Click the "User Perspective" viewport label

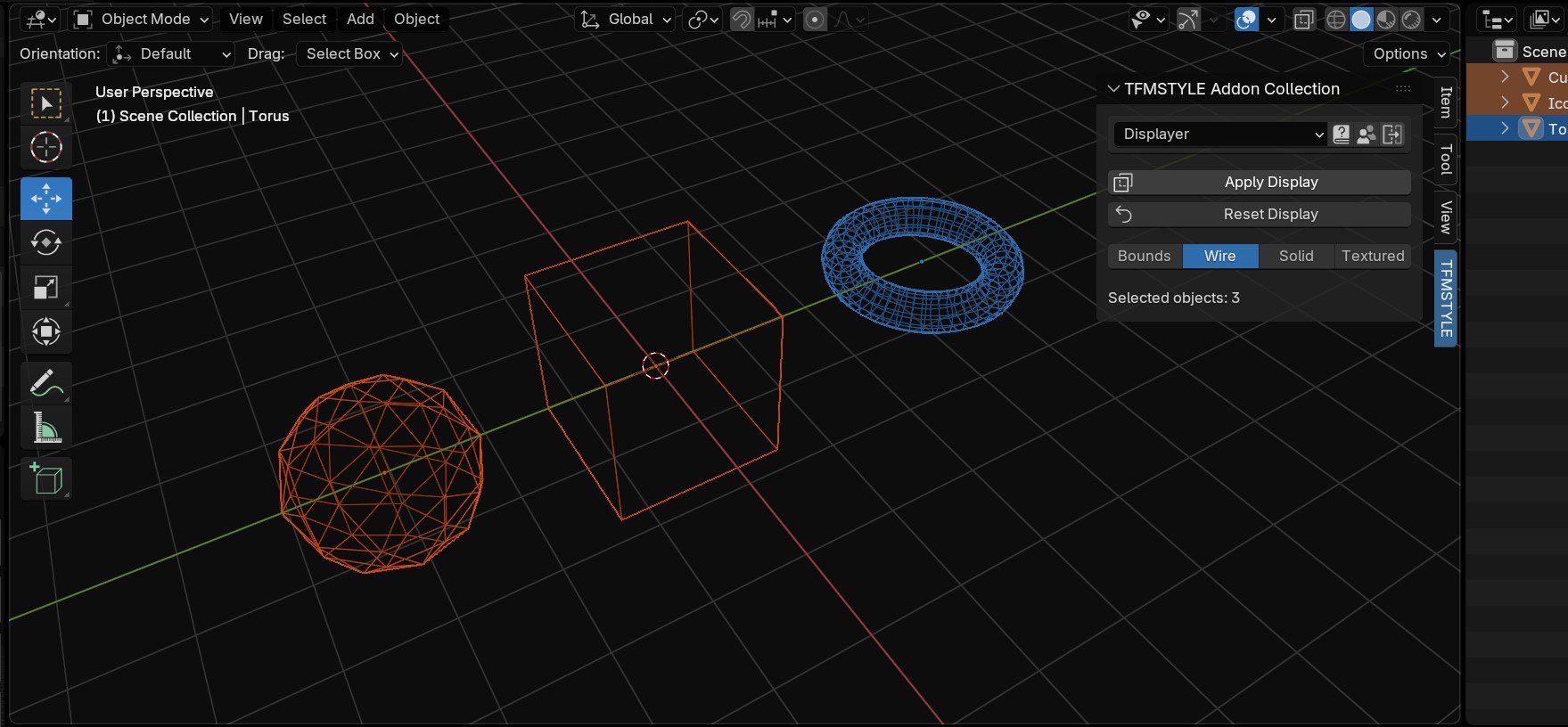[x=154, y=92]
